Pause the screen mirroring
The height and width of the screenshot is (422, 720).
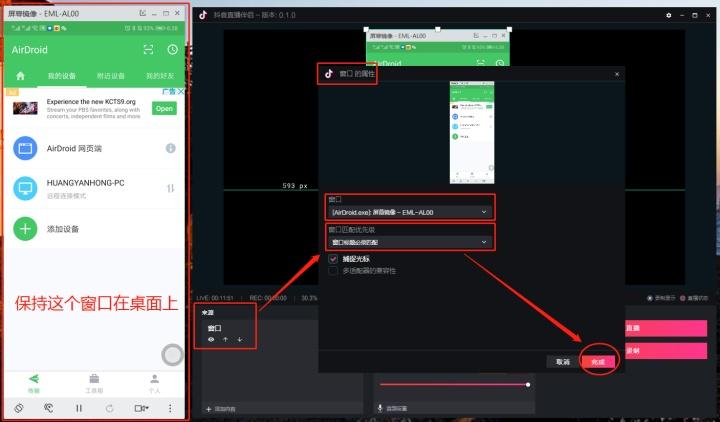tap(79, 408)
